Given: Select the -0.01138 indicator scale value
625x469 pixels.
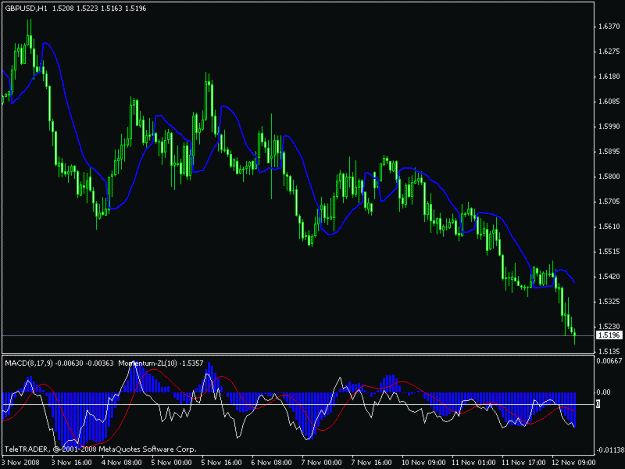Looking at the screenshot, I should point(610,450).
